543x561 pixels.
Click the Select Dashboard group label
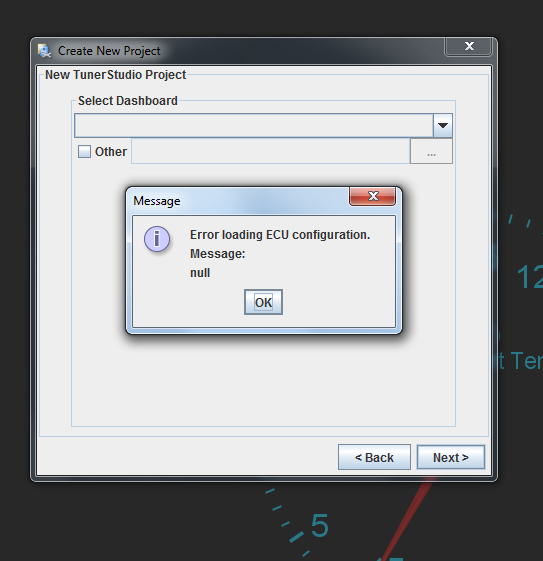click(128, 101)
